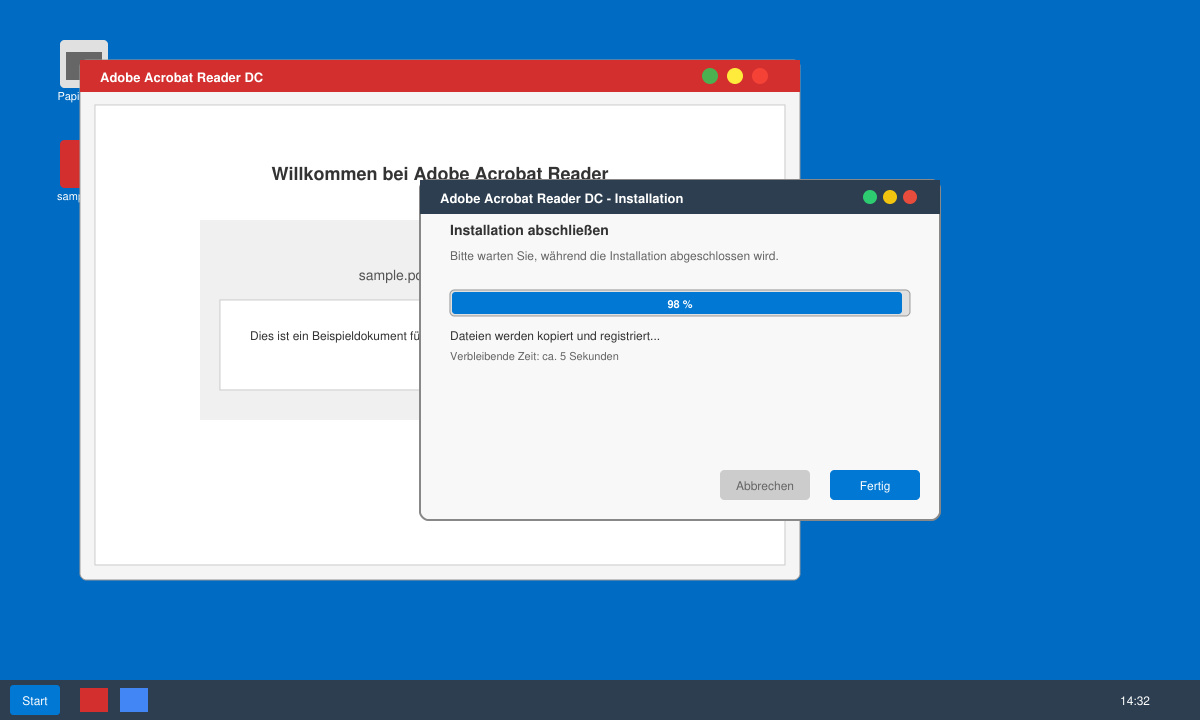This screenshot has height=720, width=1200.
Task: Click the installer dialog title bar text
Action: pyautogui.click(x=562, y=198)
